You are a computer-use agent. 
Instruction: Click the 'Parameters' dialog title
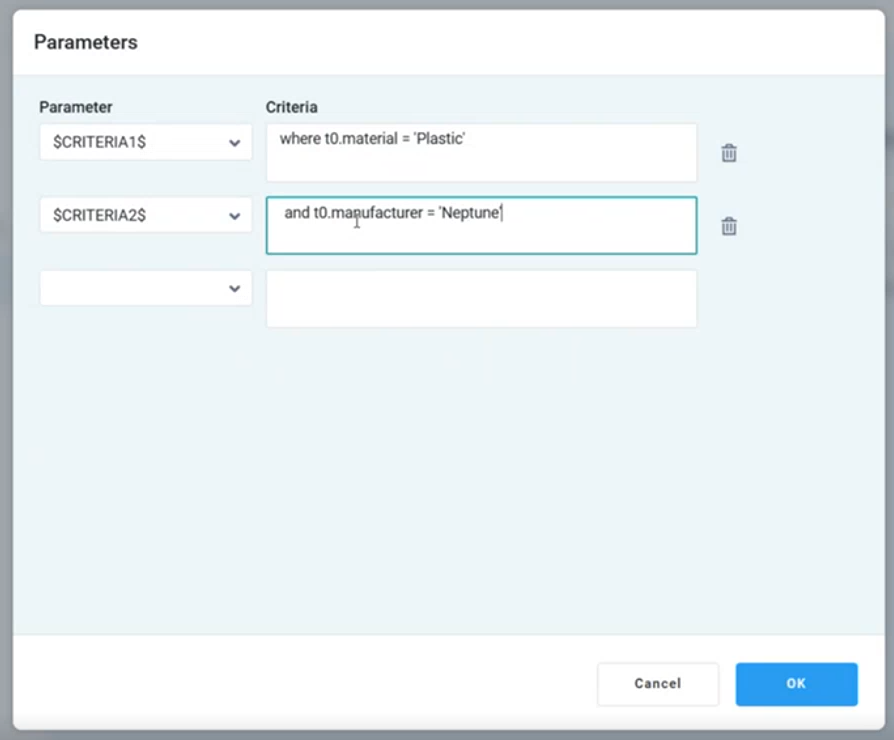pos(86,42)
